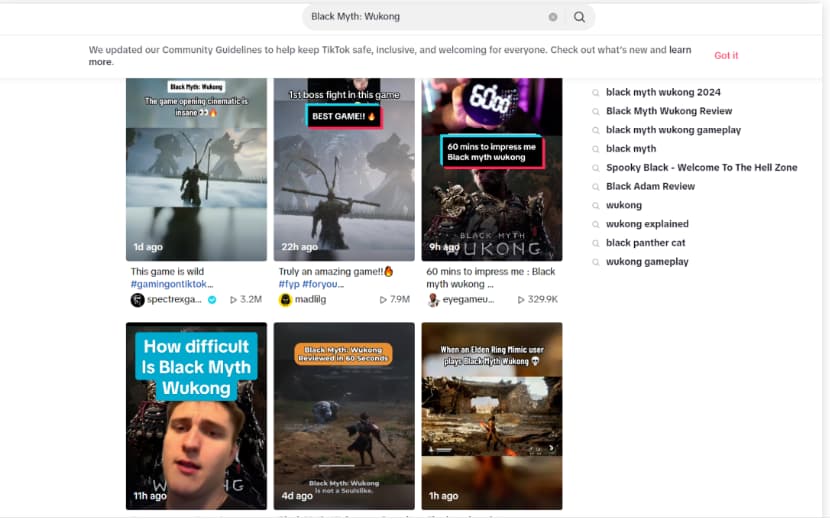Select suggestion 'wukong gameplay'
830x521 pixels.
click(647, 262)
